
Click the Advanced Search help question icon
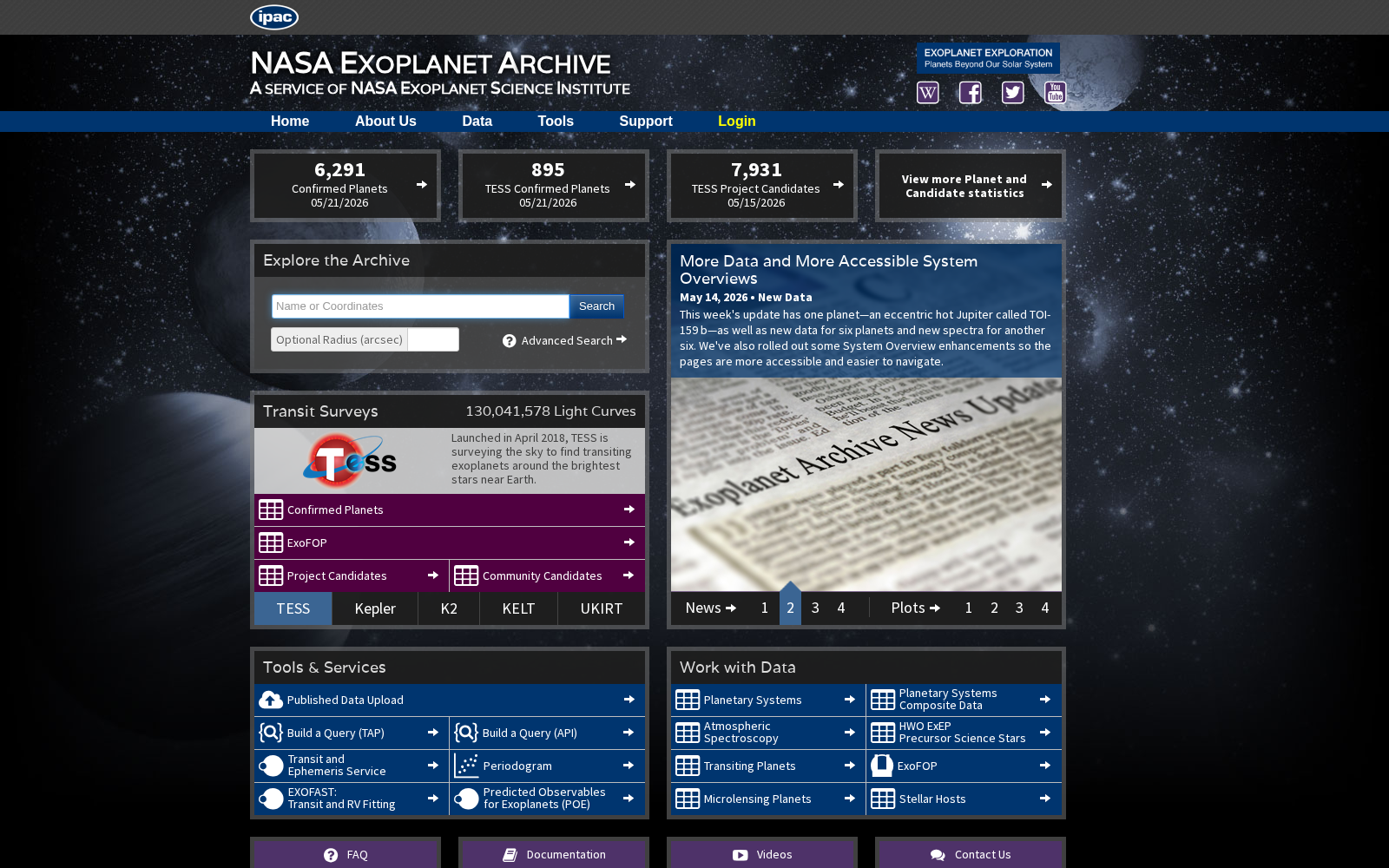click(510, 341)
